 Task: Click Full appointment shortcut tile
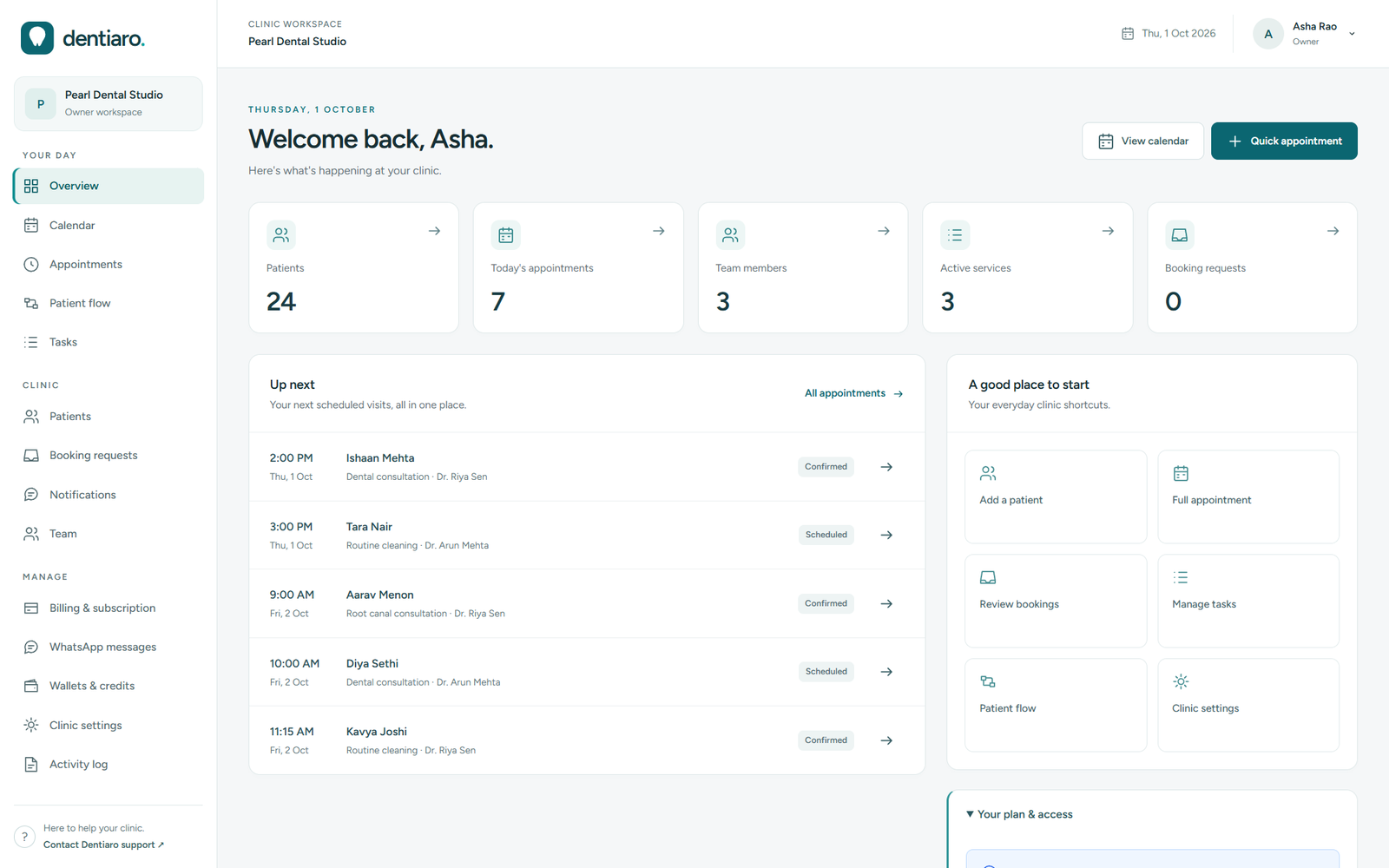click(1248, 496)
